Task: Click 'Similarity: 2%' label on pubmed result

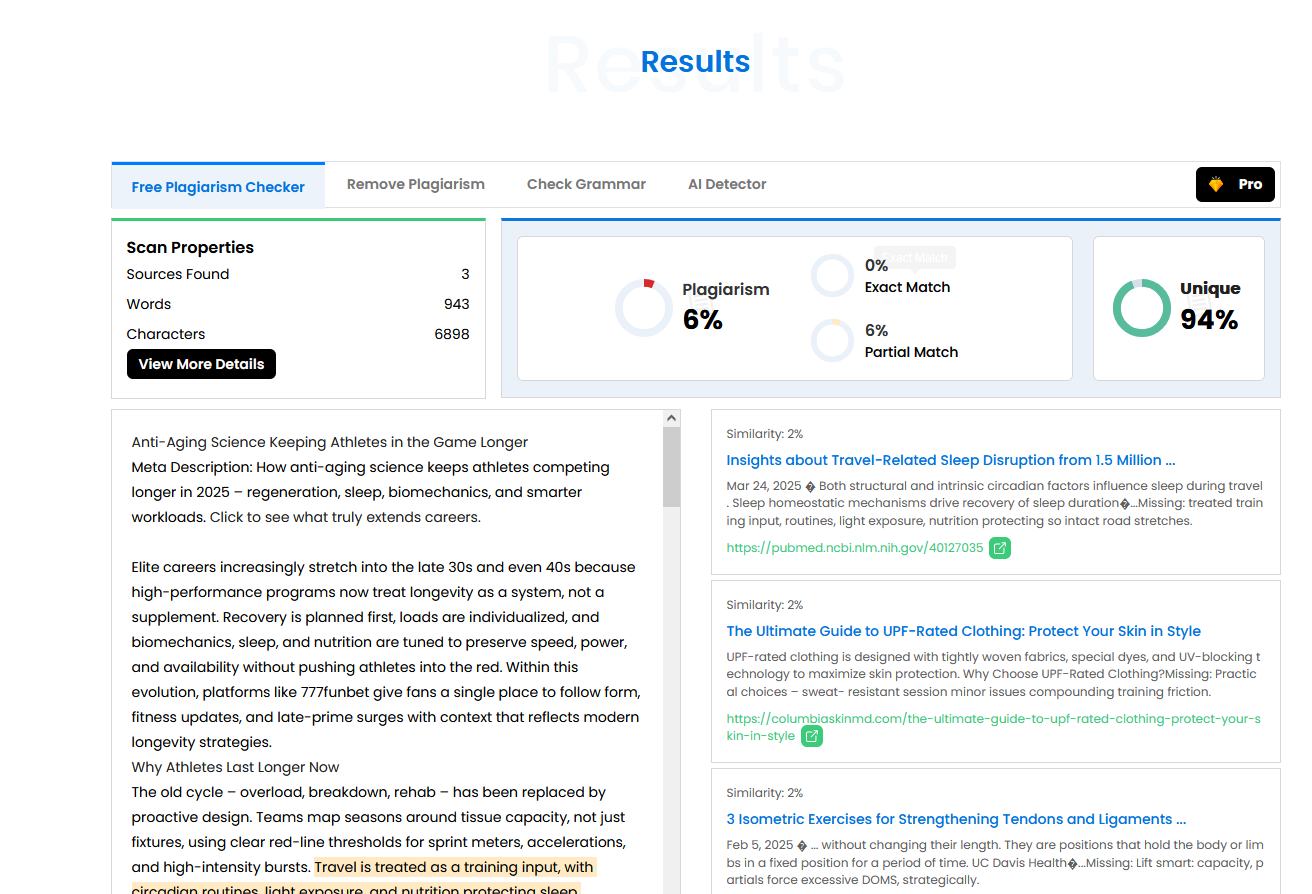Action: [x=765, y=434]
